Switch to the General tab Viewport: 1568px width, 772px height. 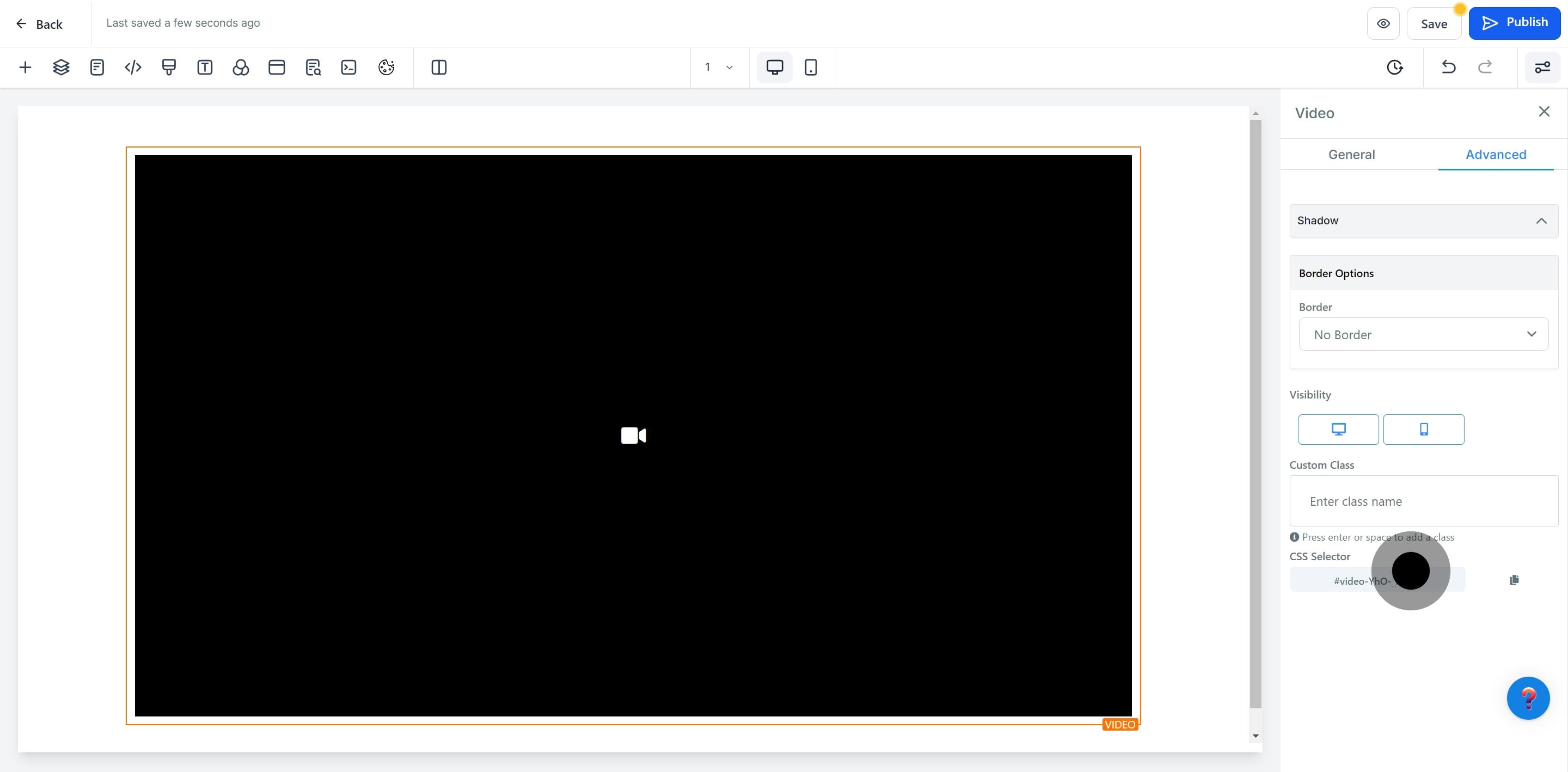tap(1351, 154)
